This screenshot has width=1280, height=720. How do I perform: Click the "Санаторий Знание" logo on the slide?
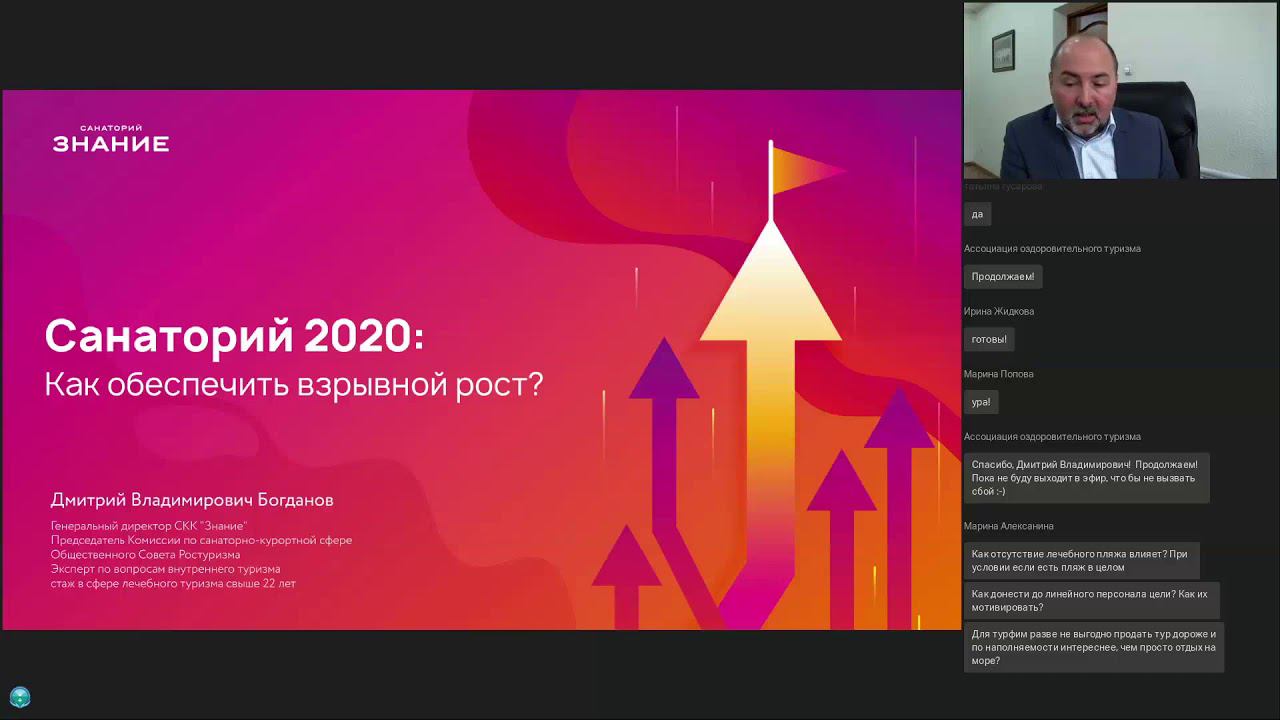(111, 139)
